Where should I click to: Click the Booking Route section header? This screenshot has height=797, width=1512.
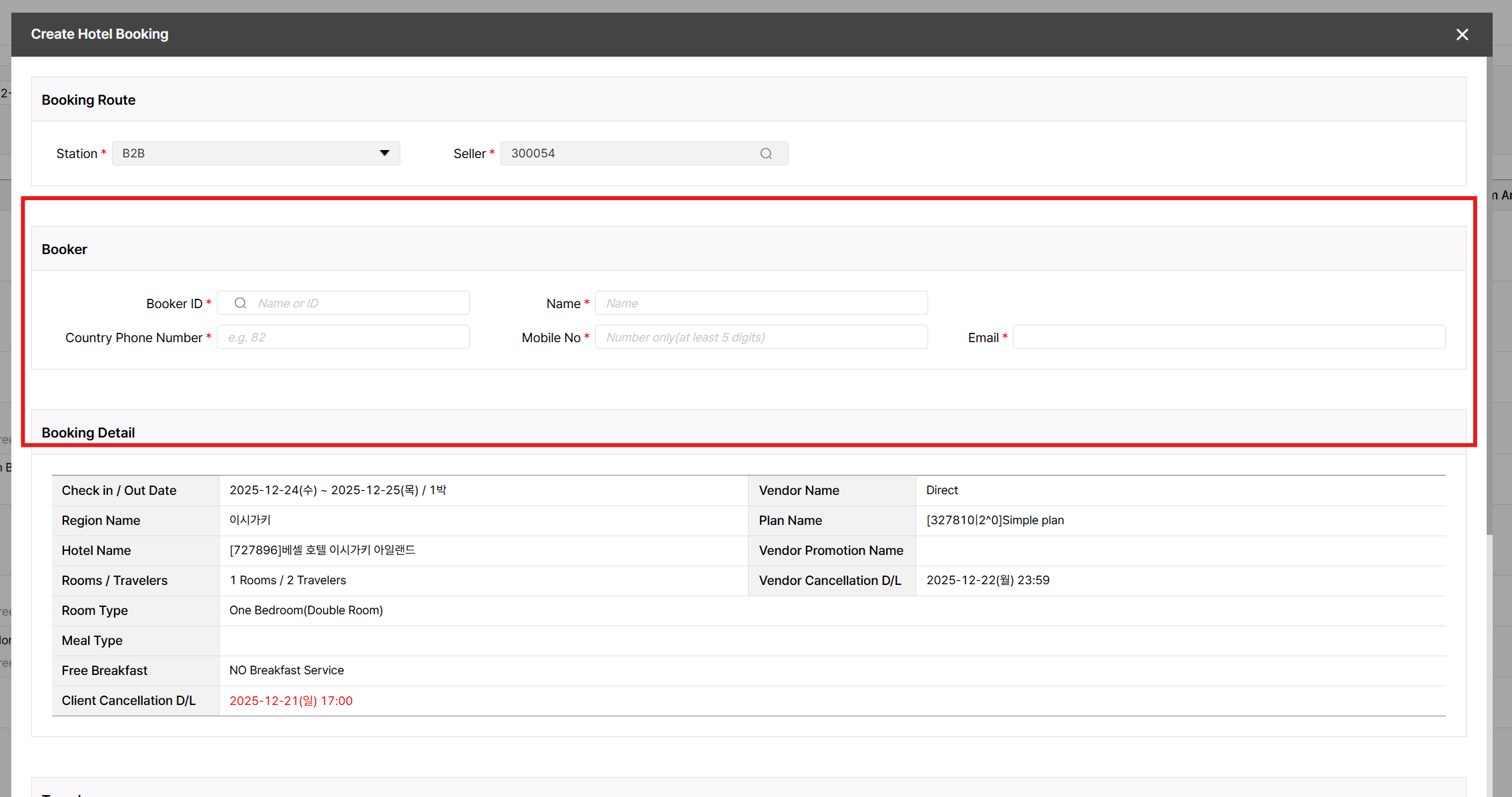tap(89, 100)
